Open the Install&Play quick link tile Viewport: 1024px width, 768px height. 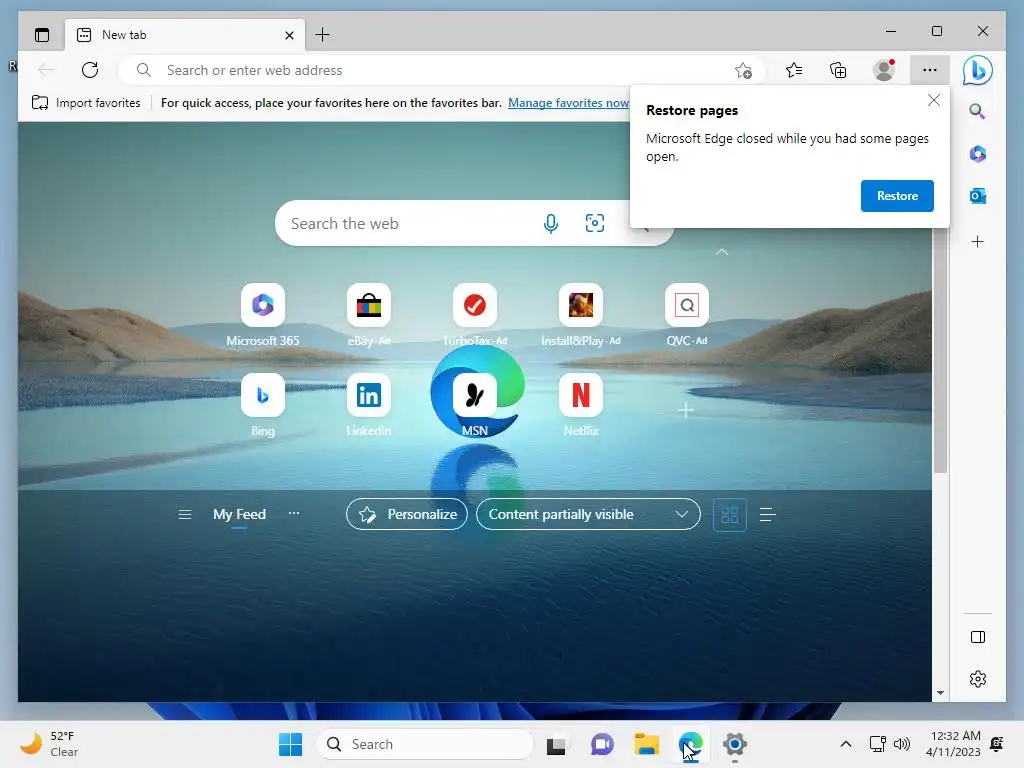pyautogui.click(x=581, y=315)
